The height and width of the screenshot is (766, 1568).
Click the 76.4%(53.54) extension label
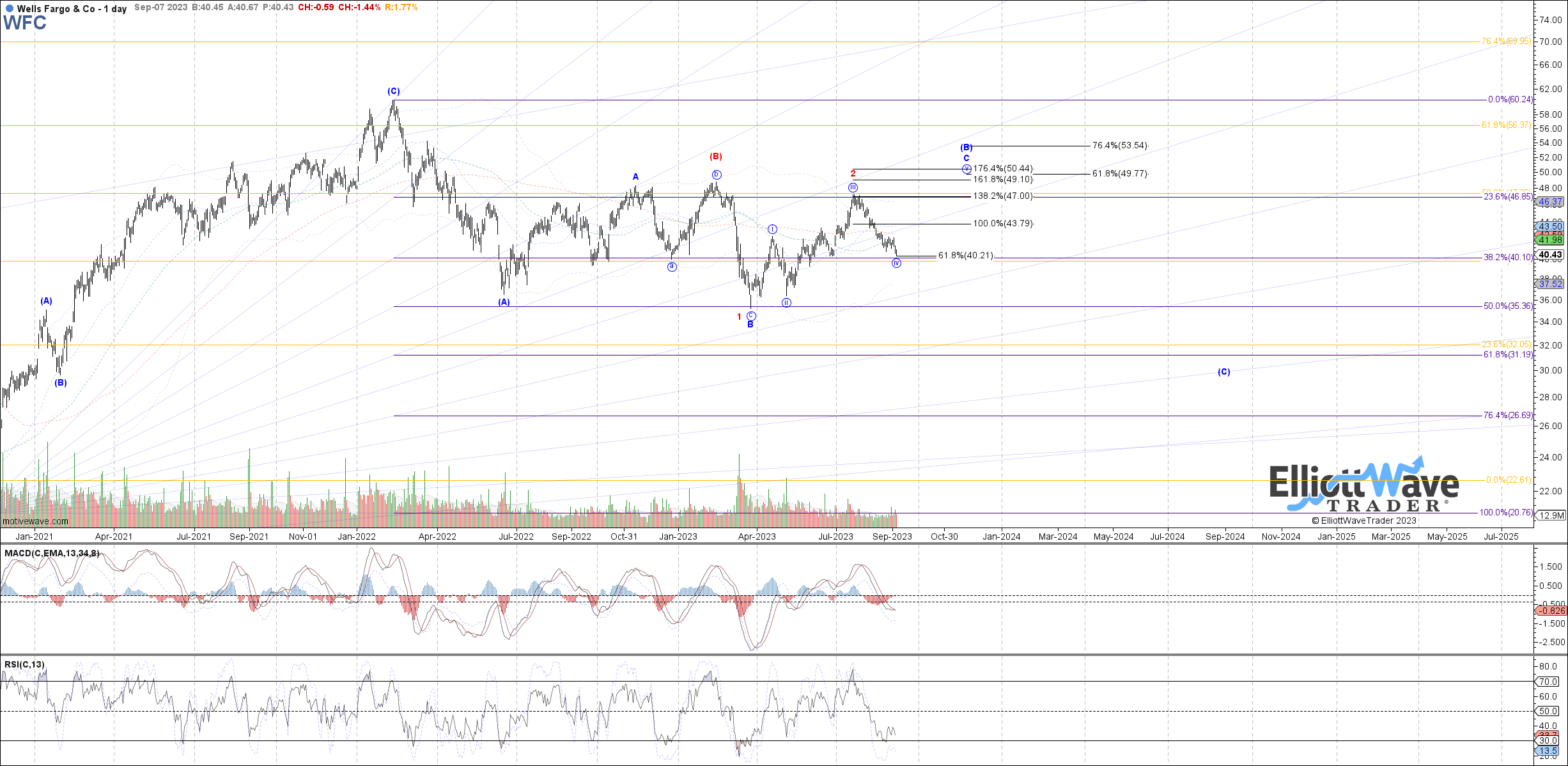(1120, 146)
